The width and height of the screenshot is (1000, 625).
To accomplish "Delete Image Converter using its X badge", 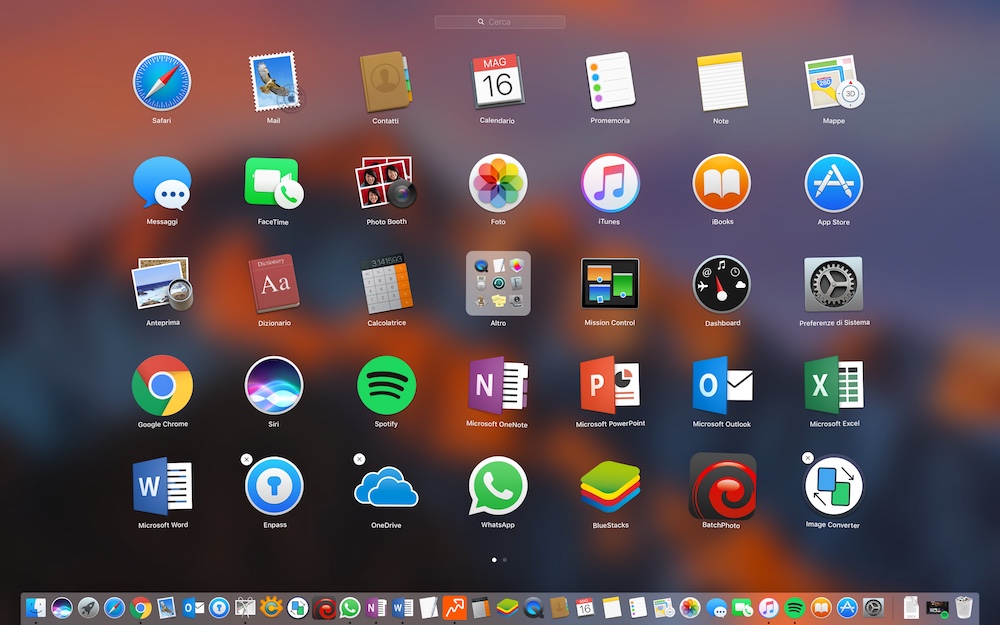I will point(807,458).
